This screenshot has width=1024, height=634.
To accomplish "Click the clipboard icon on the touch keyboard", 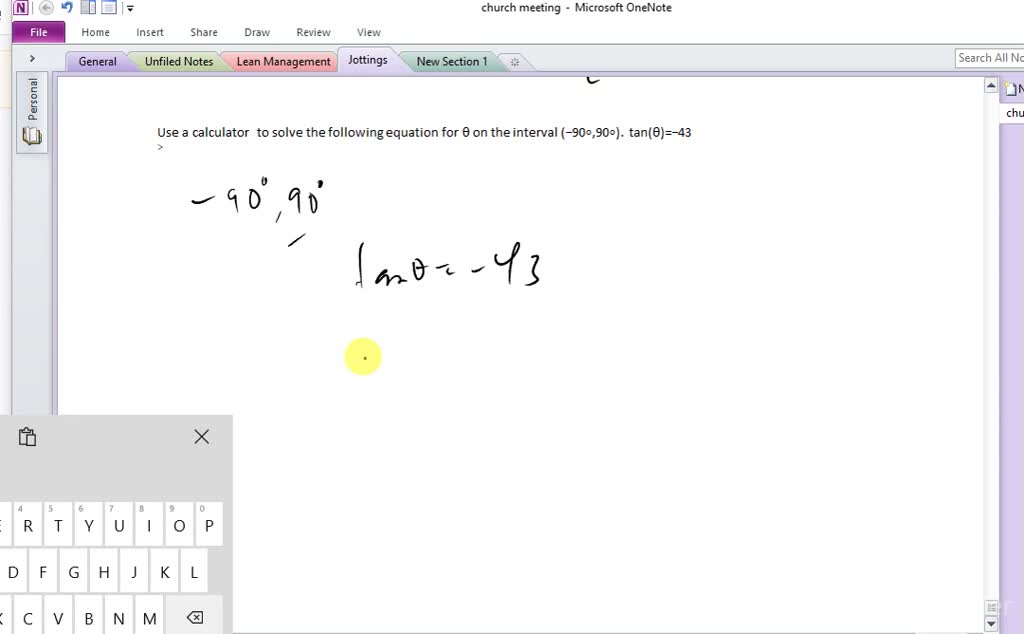I will click(x=27, y=437).
